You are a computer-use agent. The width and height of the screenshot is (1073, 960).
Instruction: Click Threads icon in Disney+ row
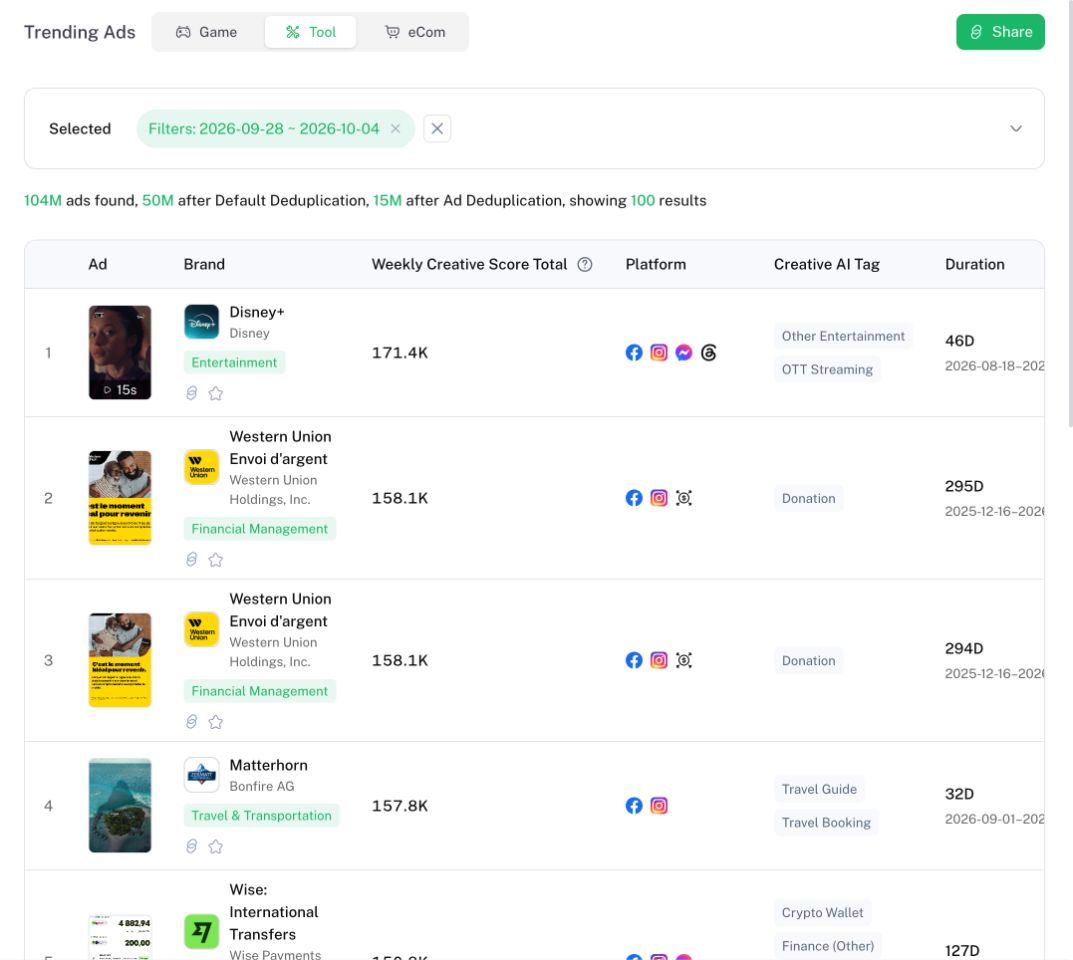pyautogui.click(x=708, y=352)
